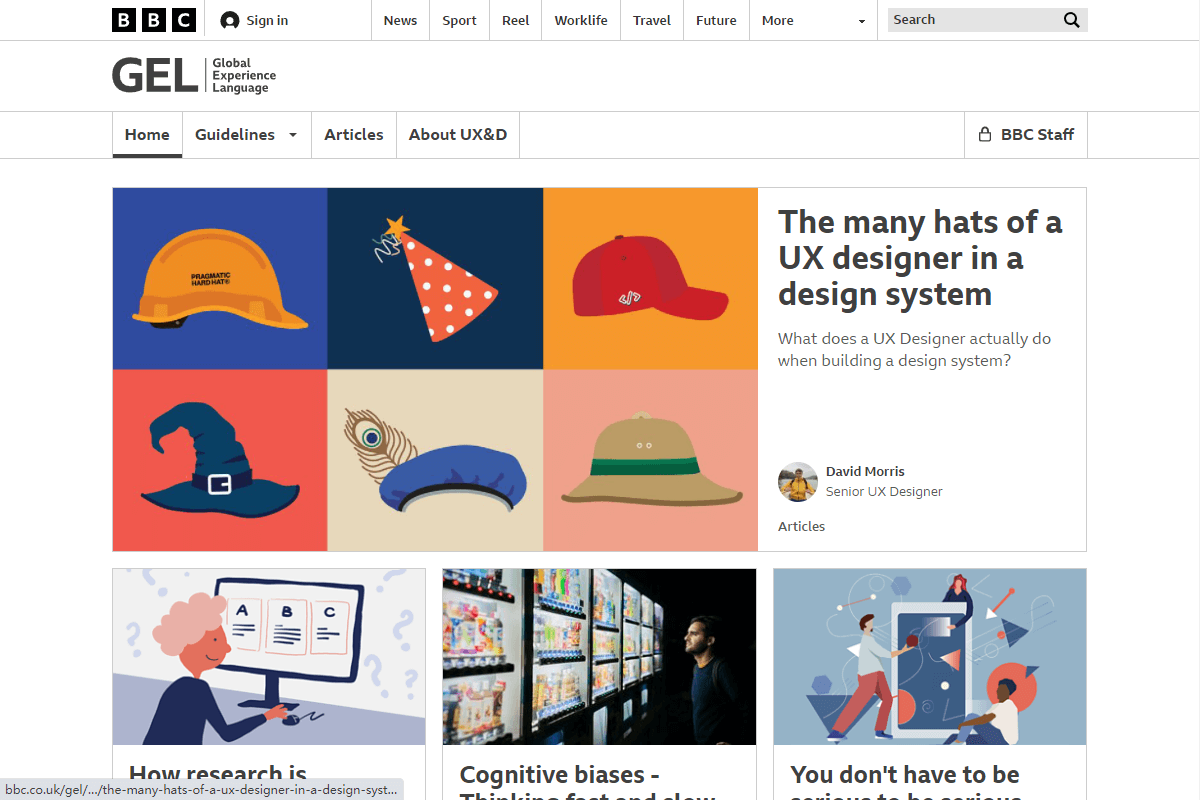Screen dimensions: 1200x800
Task: Expand the More menu arrow
Action: [x=862, y=21]
